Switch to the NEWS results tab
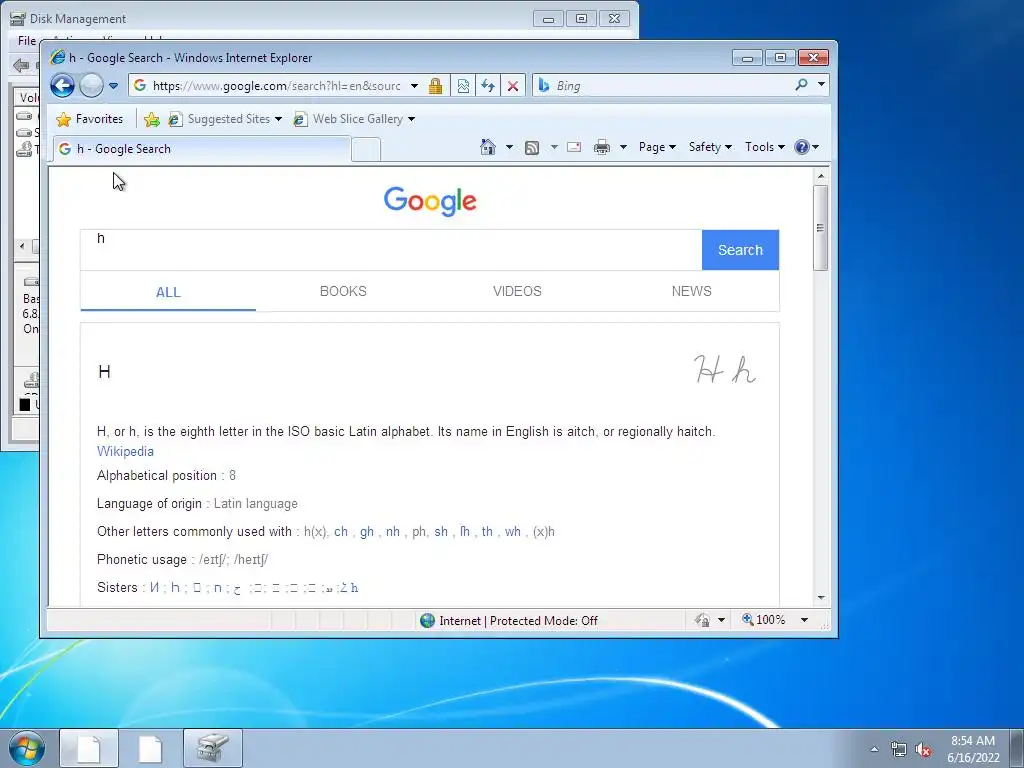 [x=692, y=291]
